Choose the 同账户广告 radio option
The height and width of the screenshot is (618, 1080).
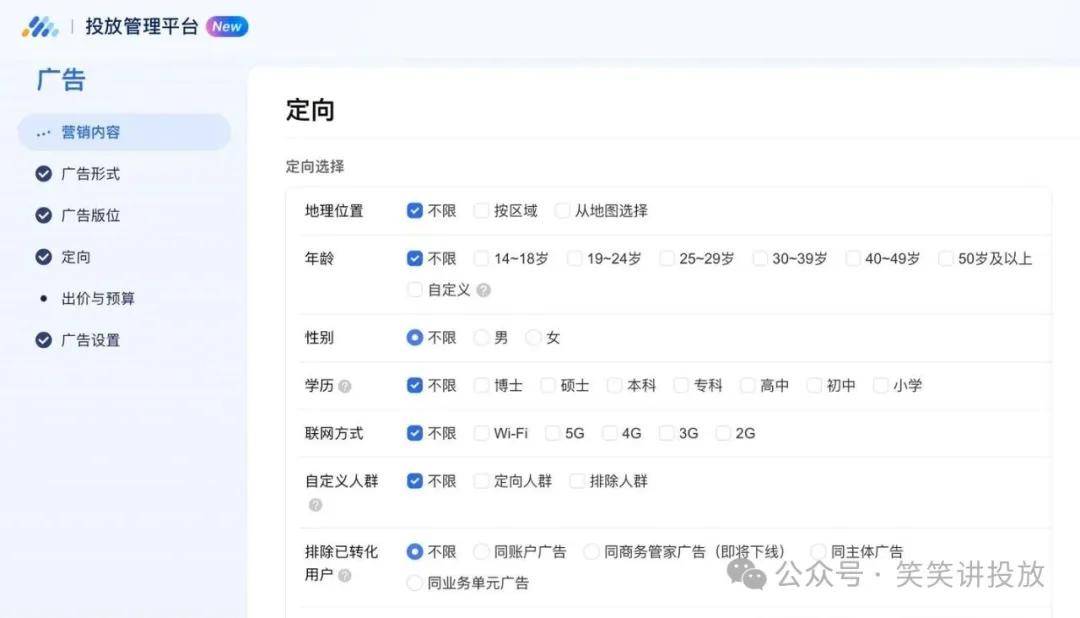point(481,552)
